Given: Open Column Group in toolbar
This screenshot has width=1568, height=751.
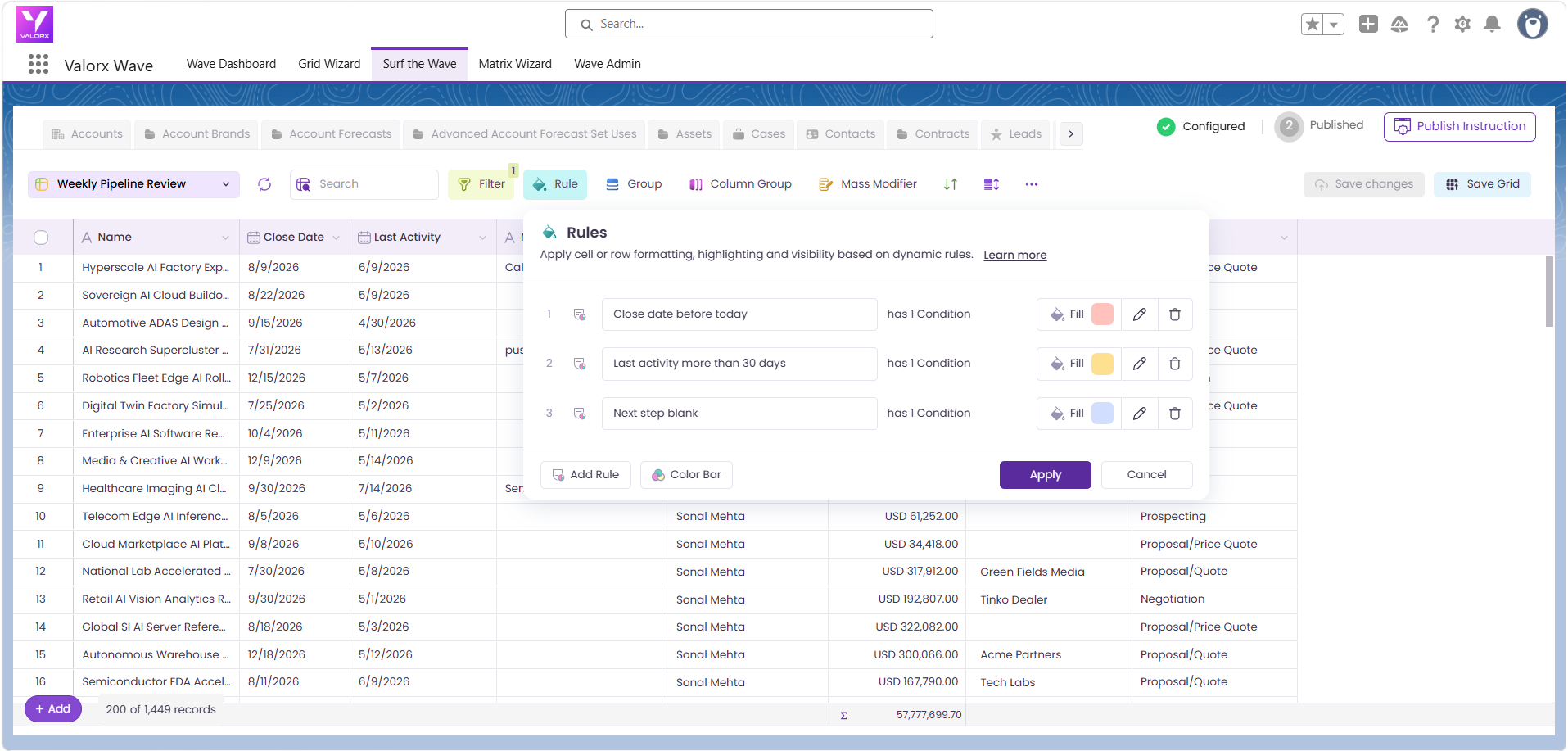Looking at the screenshot, I should pyautogui.click(x=740, y=184).
